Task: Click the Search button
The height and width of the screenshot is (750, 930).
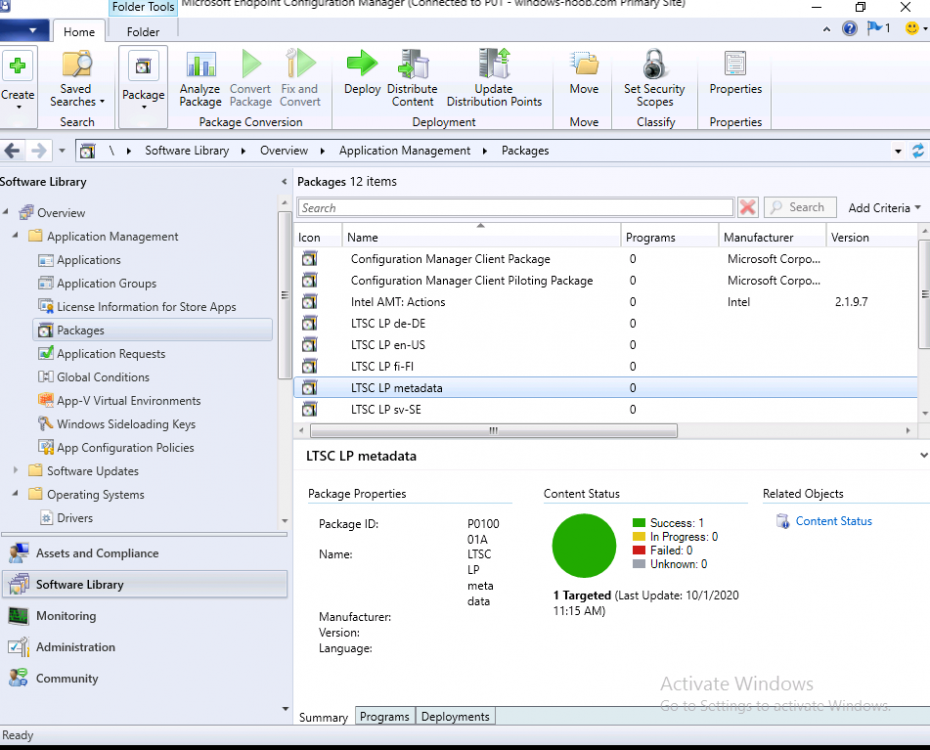Action: [800, 208]
